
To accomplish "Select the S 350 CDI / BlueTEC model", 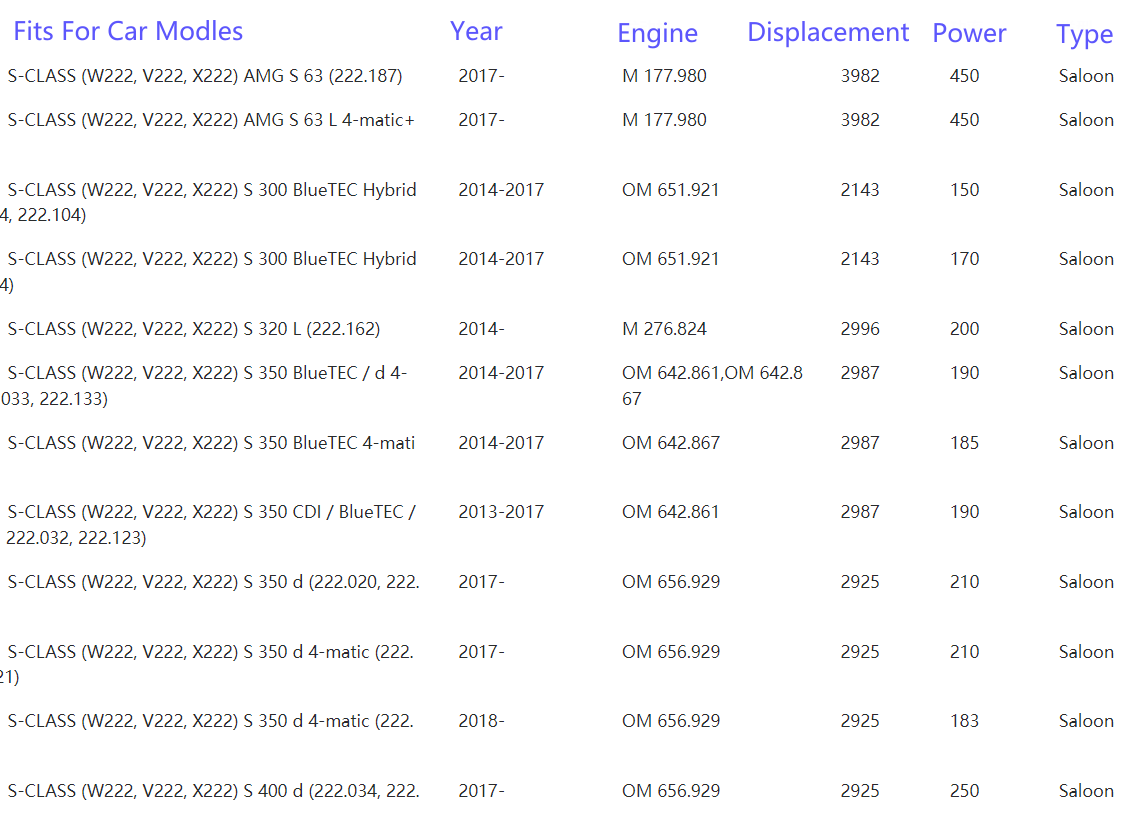I will click(x=211, y=512).
